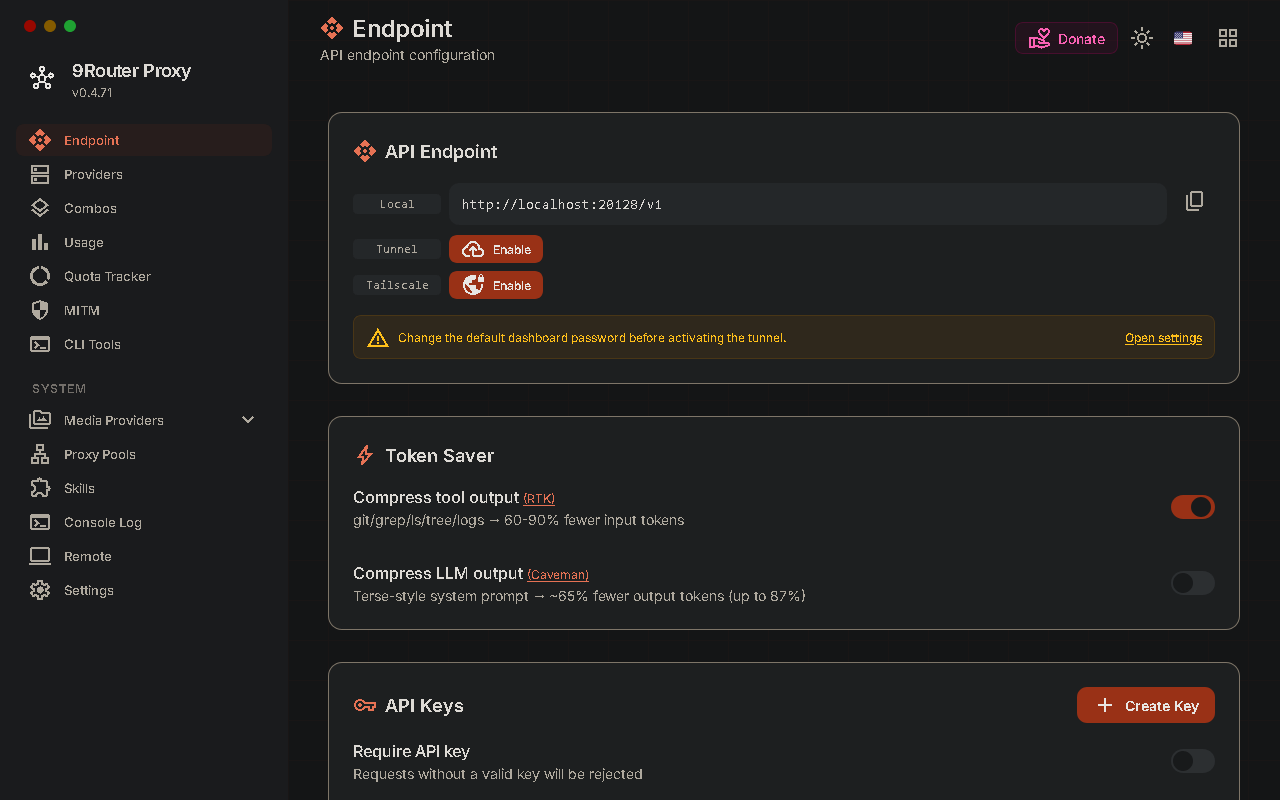
Task: Click the yellow warning triangle icon
Action: tap(378, 338)
